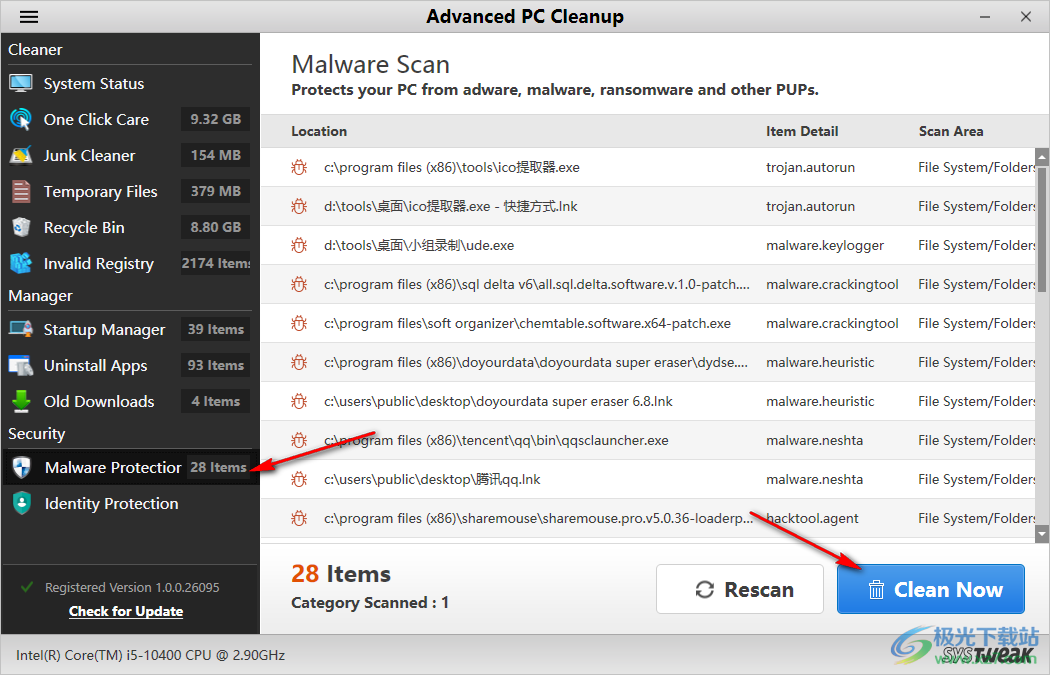1050x675 pixels.
Task: Click the Invalid Registry cubes icon
Action: pyautogui.click(x=21, y=263)
